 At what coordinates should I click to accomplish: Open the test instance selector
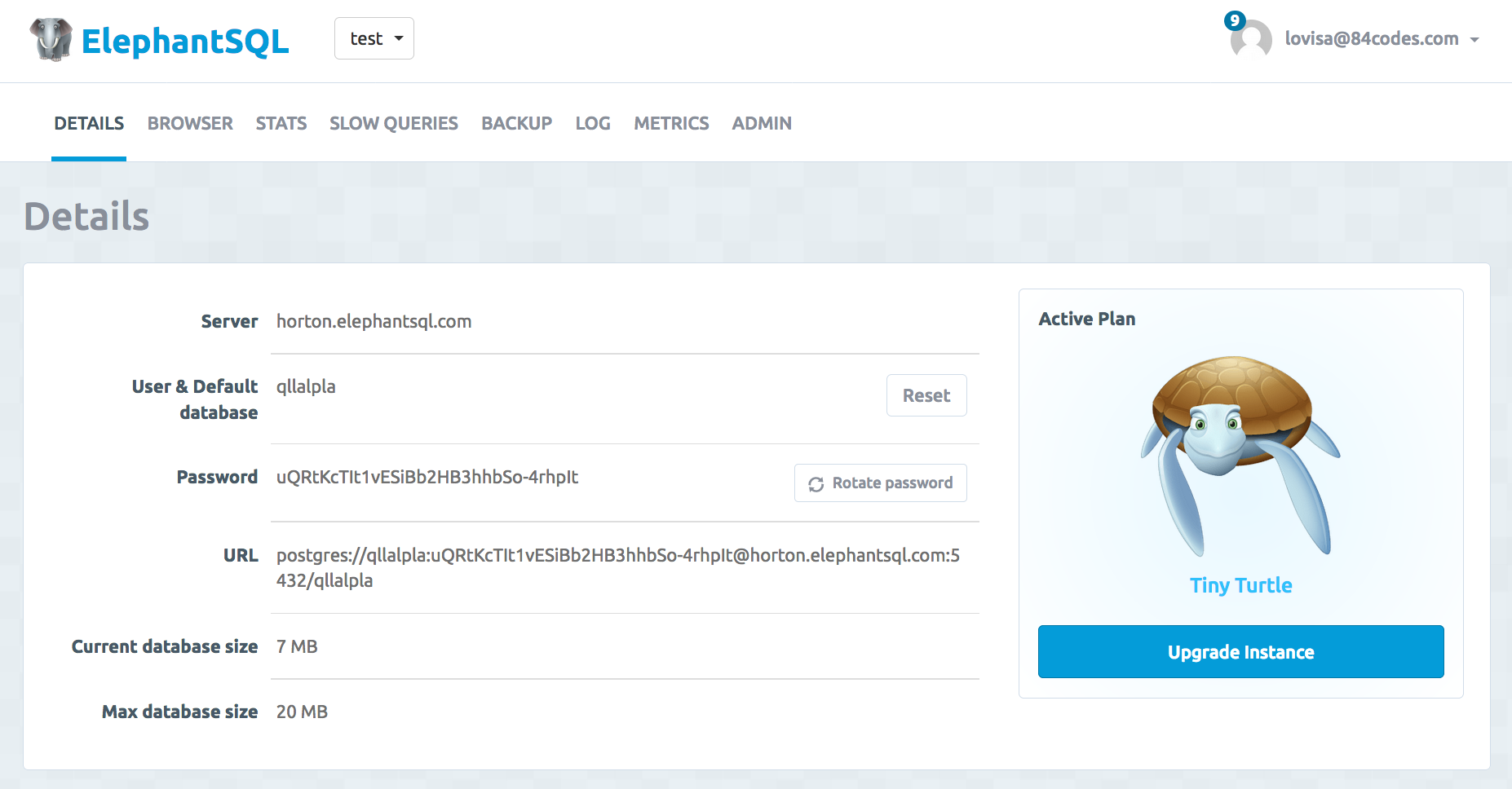point(374,37)
